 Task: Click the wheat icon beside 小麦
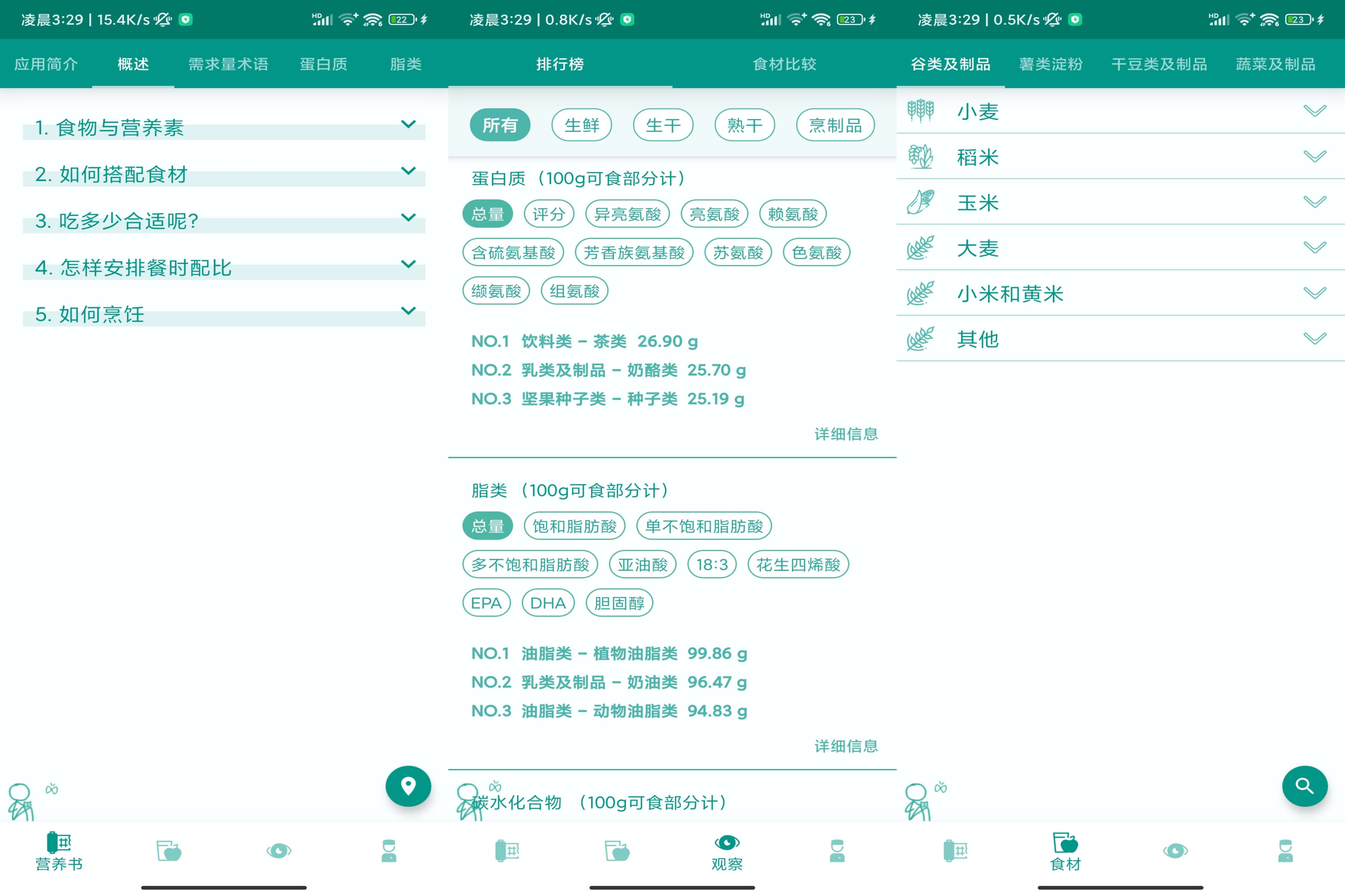click(x=920, y=110)
